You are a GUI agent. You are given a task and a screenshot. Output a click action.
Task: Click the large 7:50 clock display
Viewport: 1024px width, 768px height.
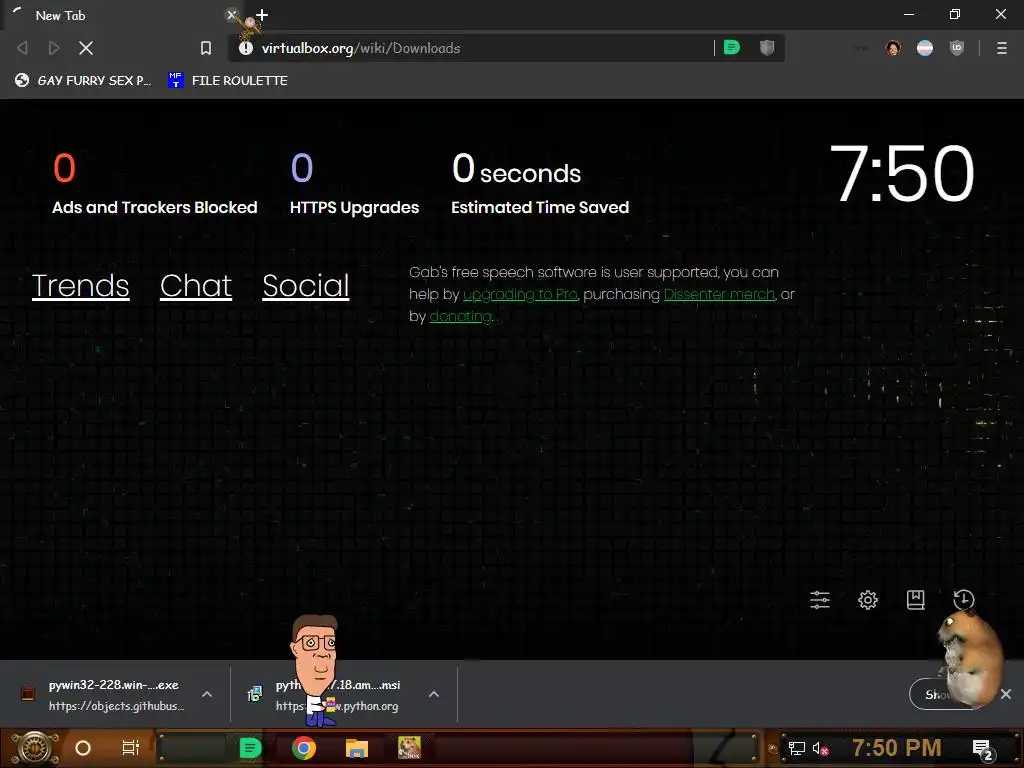click(x=901, y=174)
